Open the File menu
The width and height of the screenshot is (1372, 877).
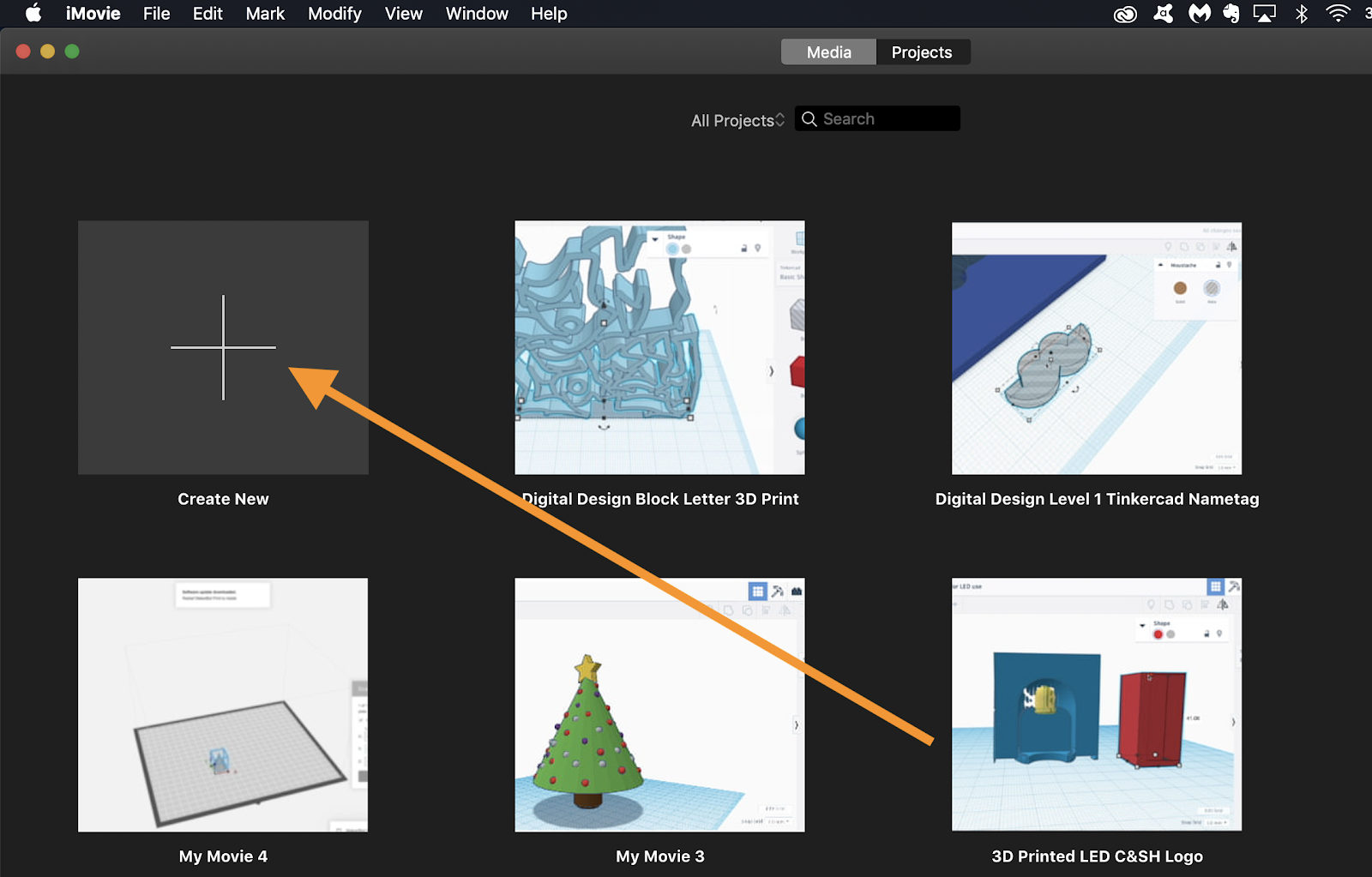pyautogui.click(x=156, y=14)
